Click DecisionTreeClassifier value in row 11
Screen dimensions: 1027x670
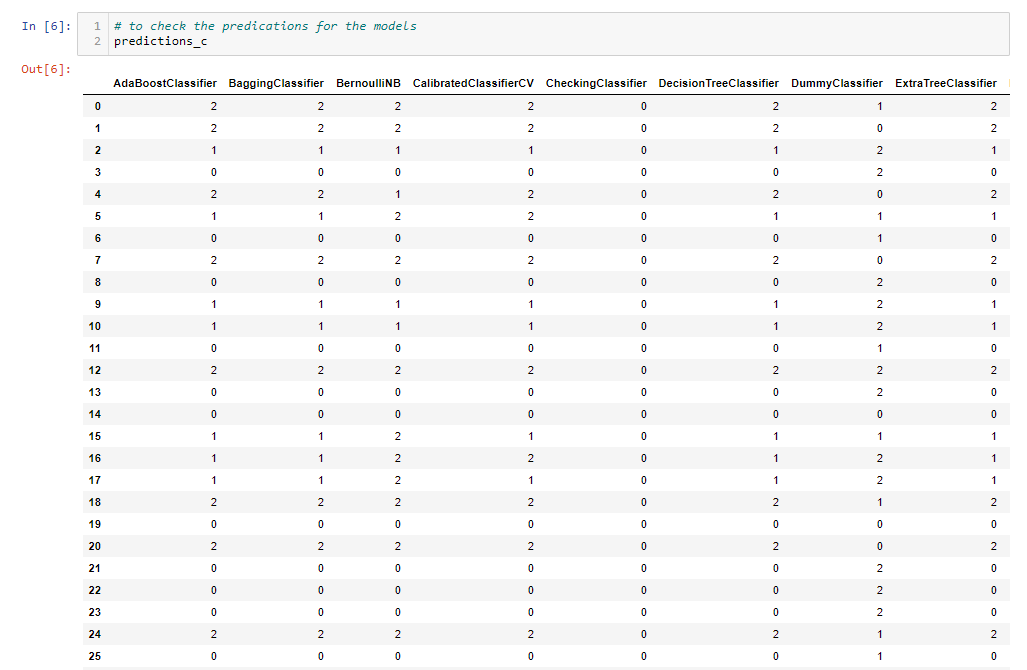(x=775, y=348)
